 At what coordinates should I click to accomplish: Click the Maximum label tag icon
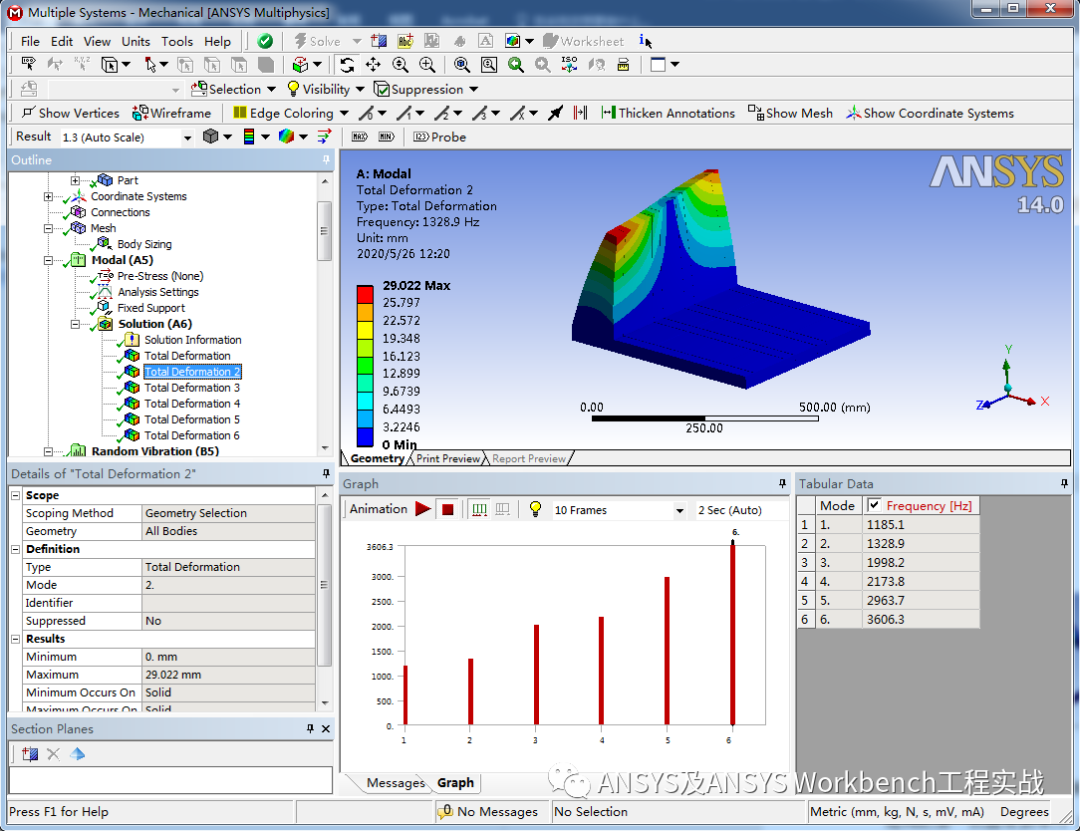point(360,137)
